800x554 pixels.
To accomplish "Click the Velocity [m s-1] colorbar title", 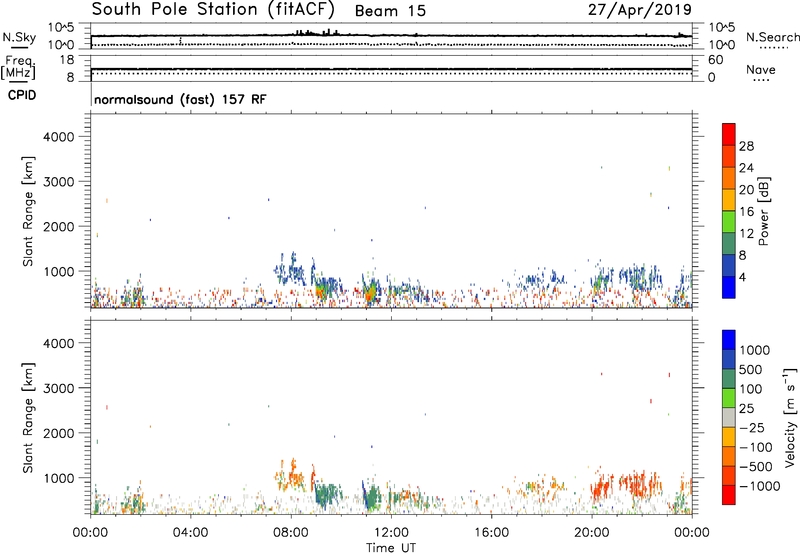I will [x=790, y=417].
